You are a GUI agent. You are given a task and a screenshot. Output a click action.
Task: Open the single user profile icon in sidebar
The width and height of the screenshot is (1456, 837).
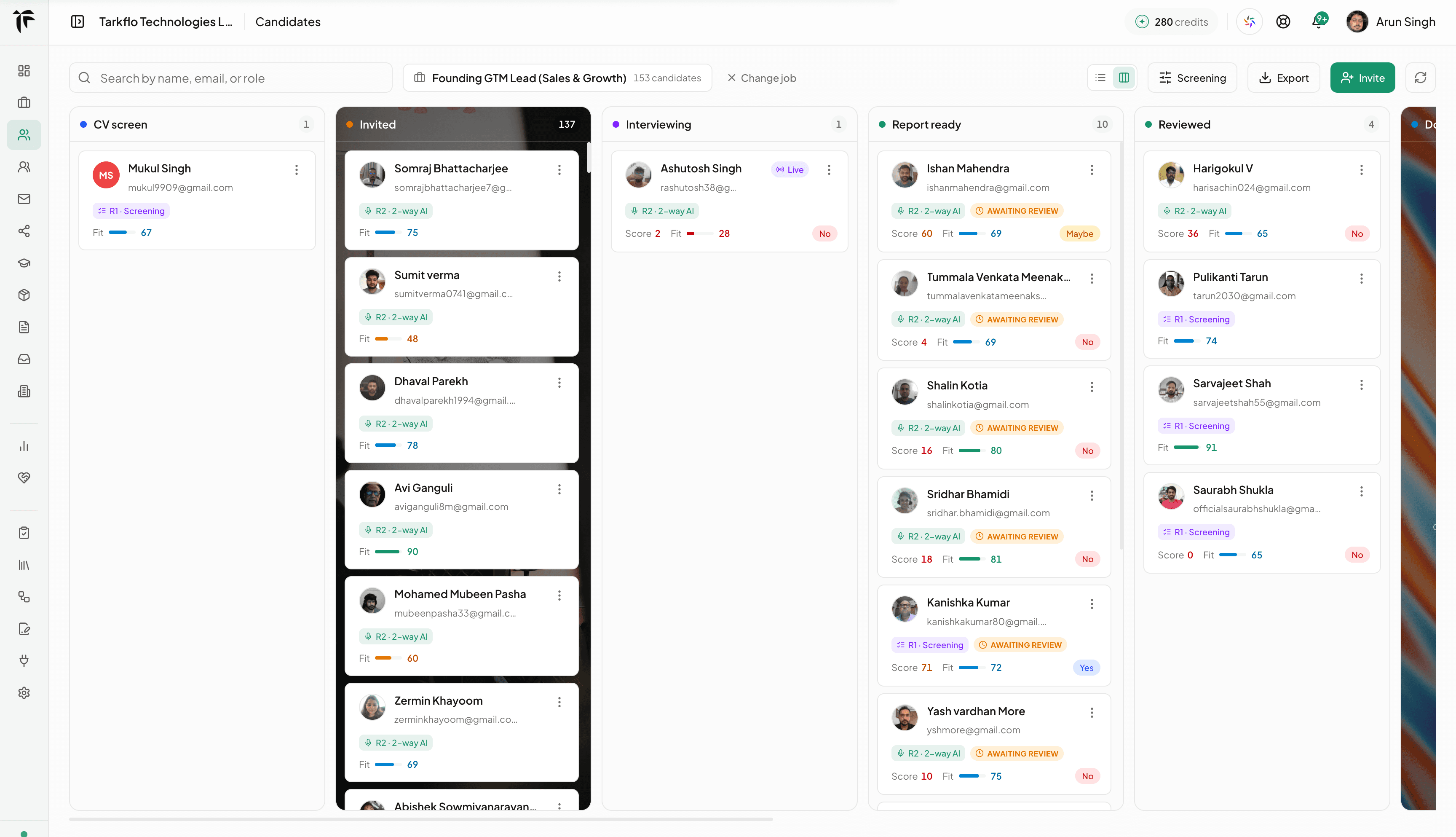click(x=24, y=167)
